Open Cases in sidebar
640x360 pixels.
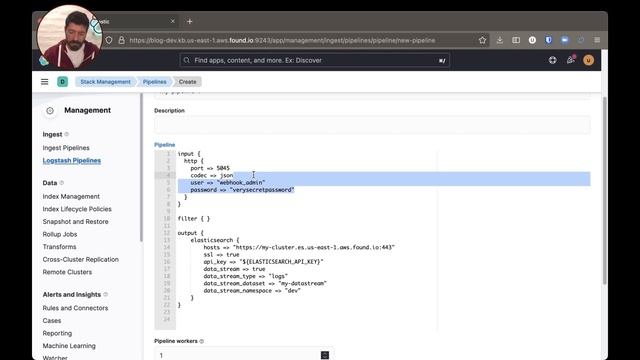point(52,321)
